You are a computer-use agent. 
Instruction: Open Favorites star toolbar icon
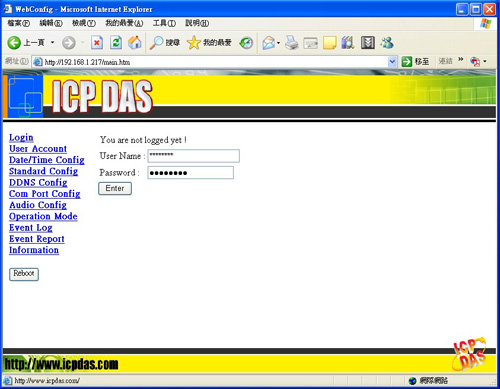(194, 43)
